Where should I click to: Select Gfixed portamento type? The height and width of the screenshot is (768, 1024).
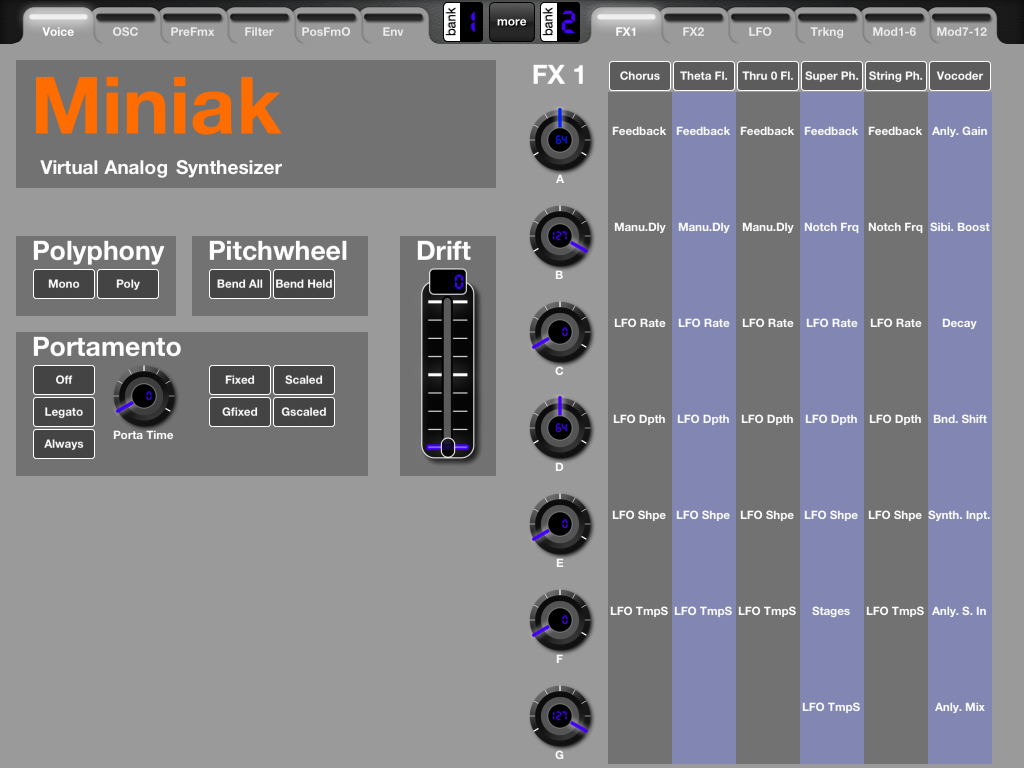click(240, 412)
